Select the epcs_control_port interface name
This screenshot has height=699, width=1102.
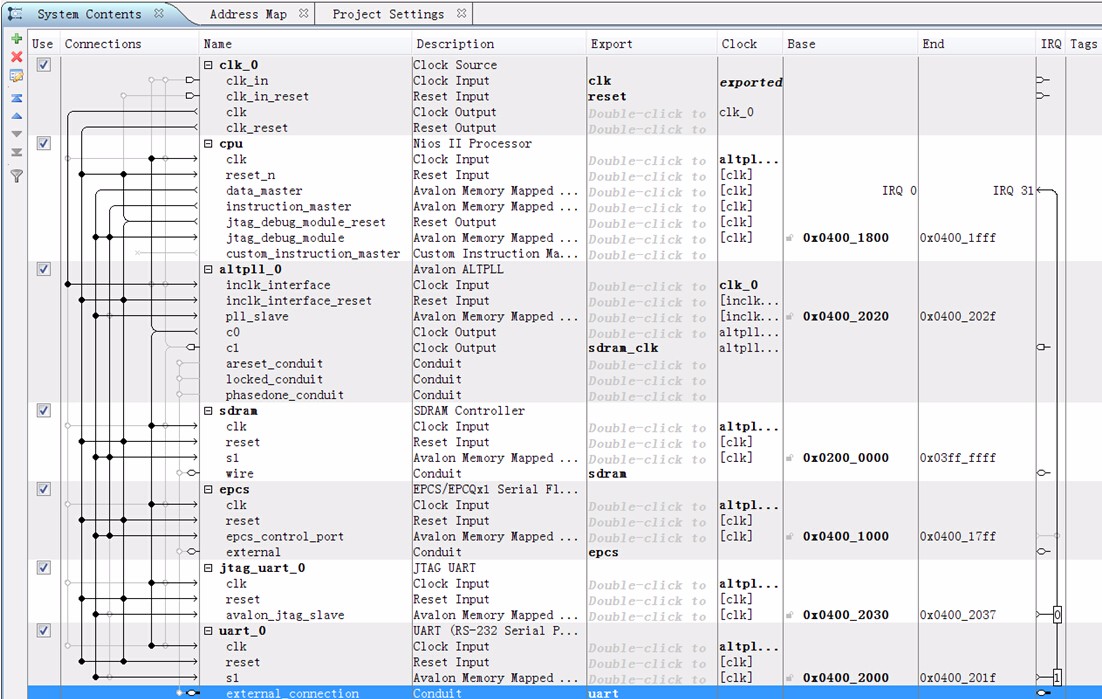[x=285, y=537]
